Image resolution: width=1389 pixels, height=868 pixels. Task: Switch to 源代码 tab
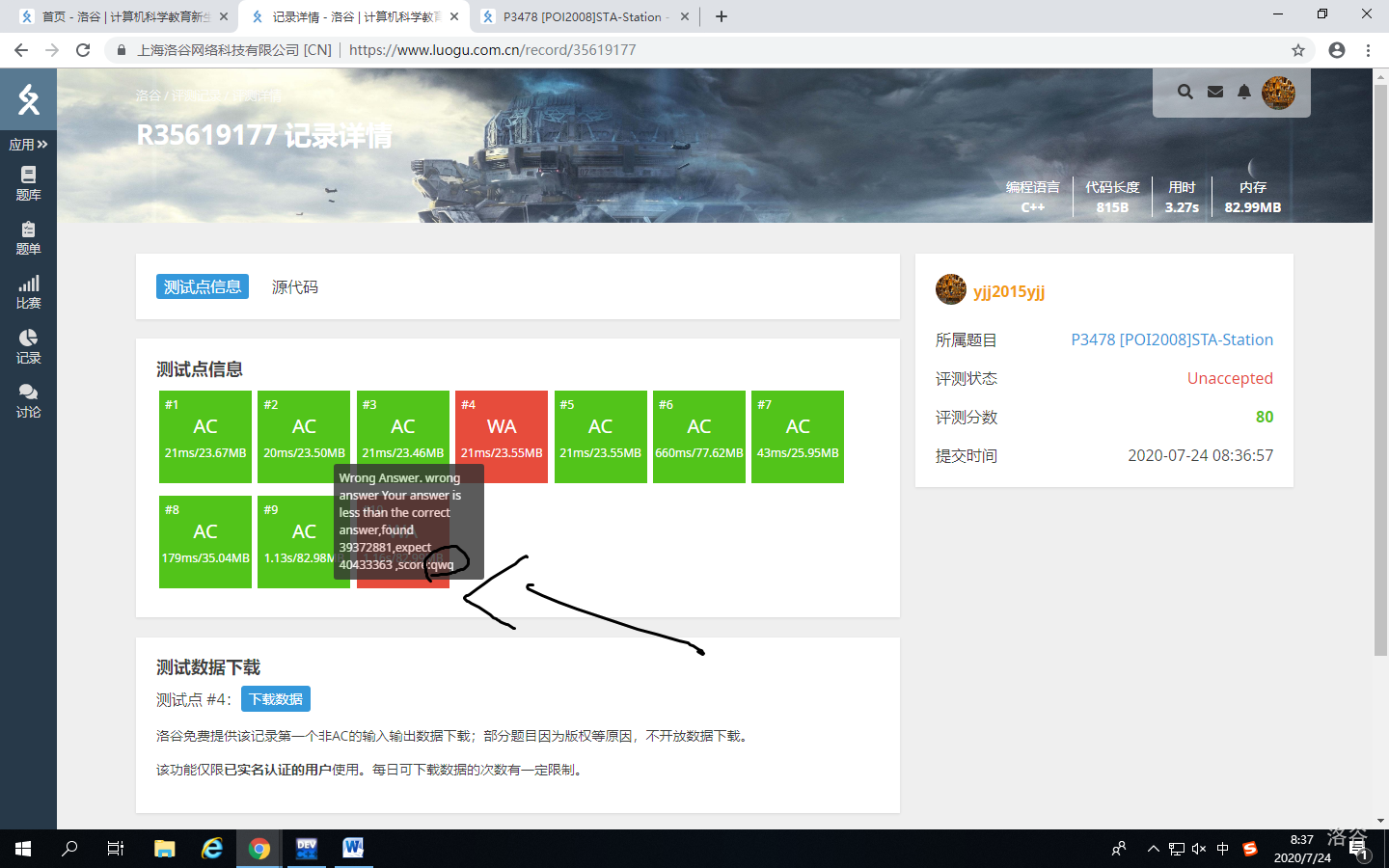coord(294,286)
